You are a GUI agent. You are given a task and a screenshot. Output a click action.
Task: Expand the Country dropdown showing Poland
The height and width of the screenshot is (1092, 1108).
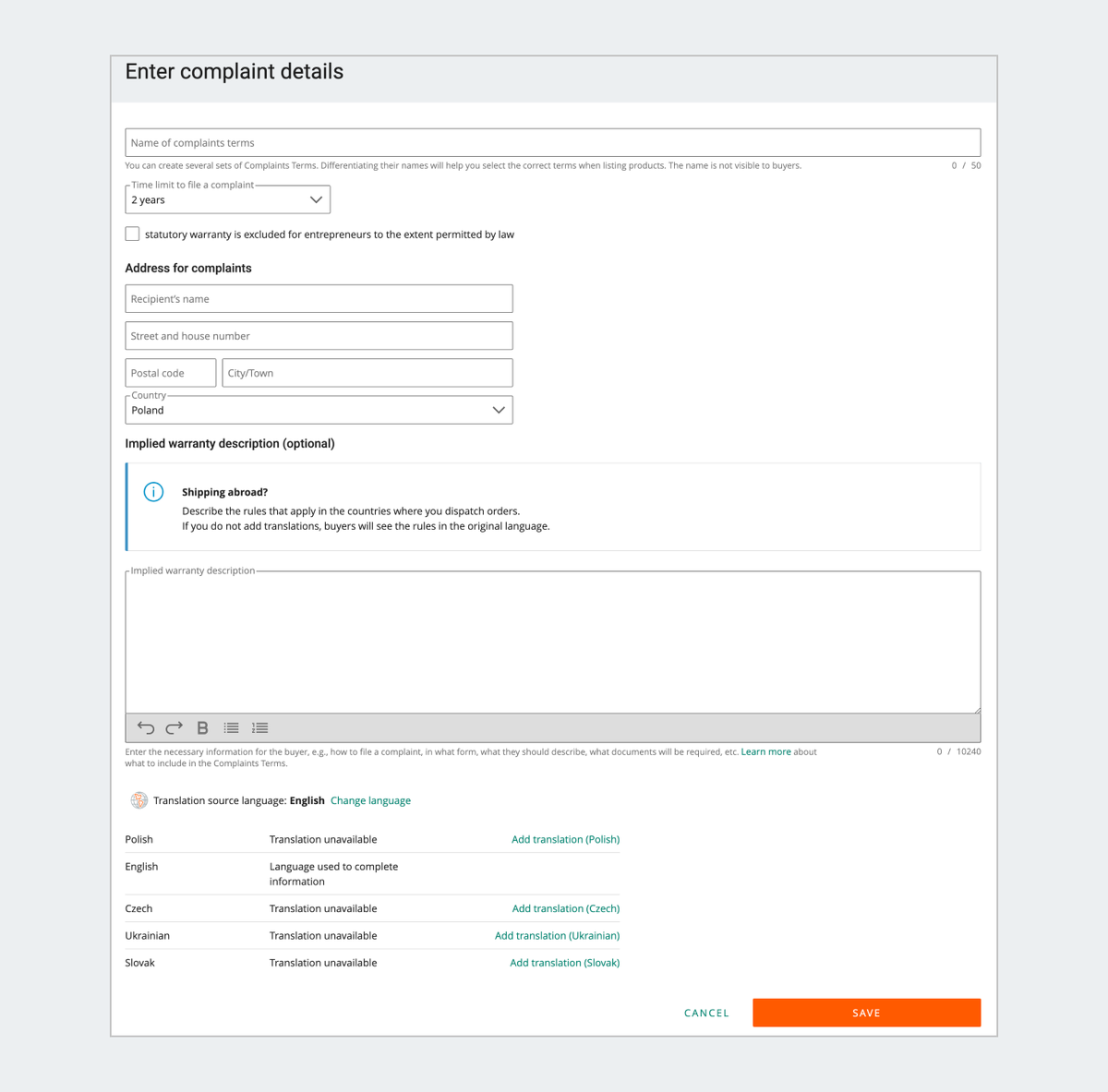[x=319, y=410]
